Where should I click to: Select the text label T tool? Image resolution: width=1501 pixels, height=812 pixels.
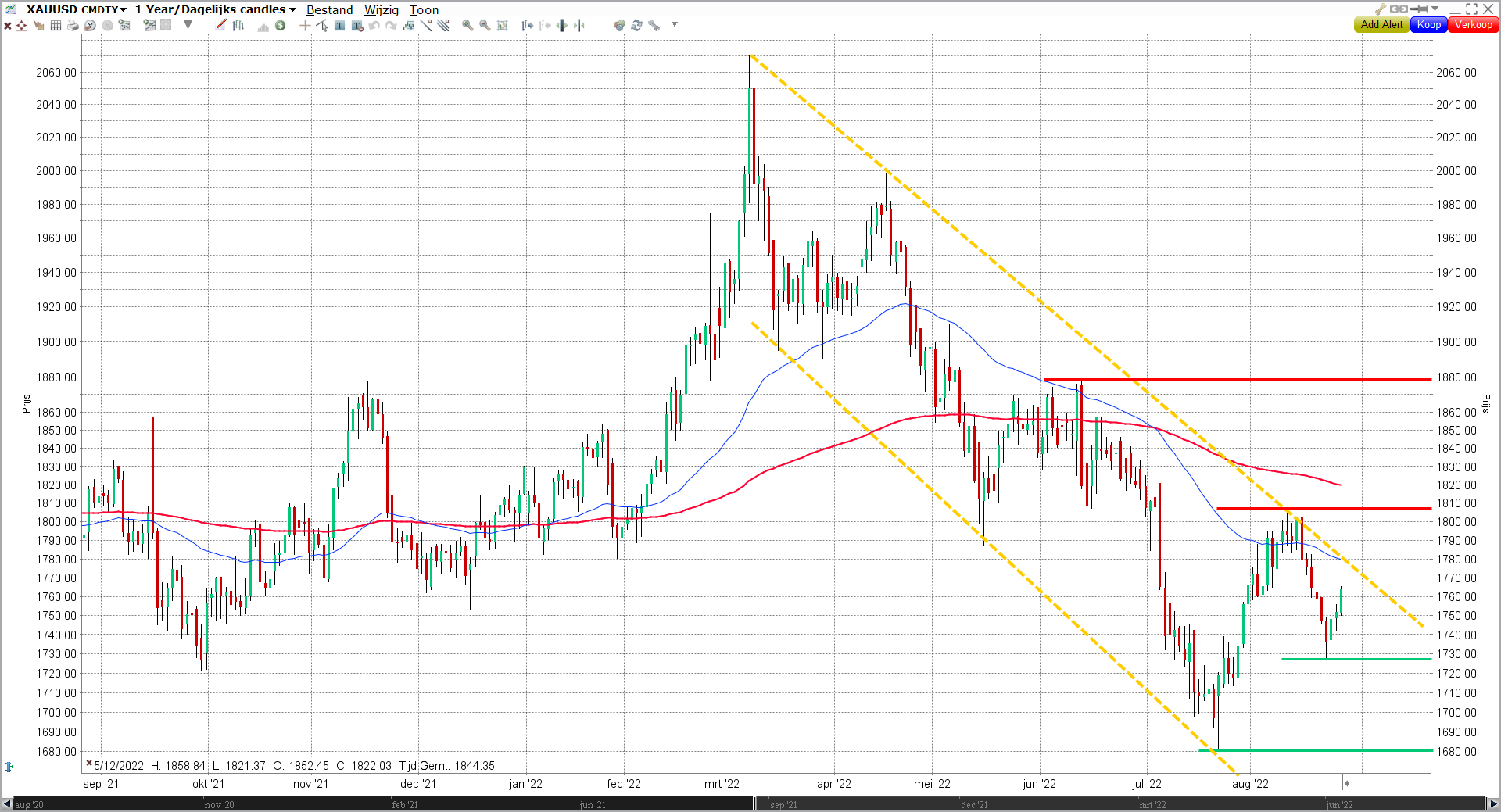coord(339,25)
